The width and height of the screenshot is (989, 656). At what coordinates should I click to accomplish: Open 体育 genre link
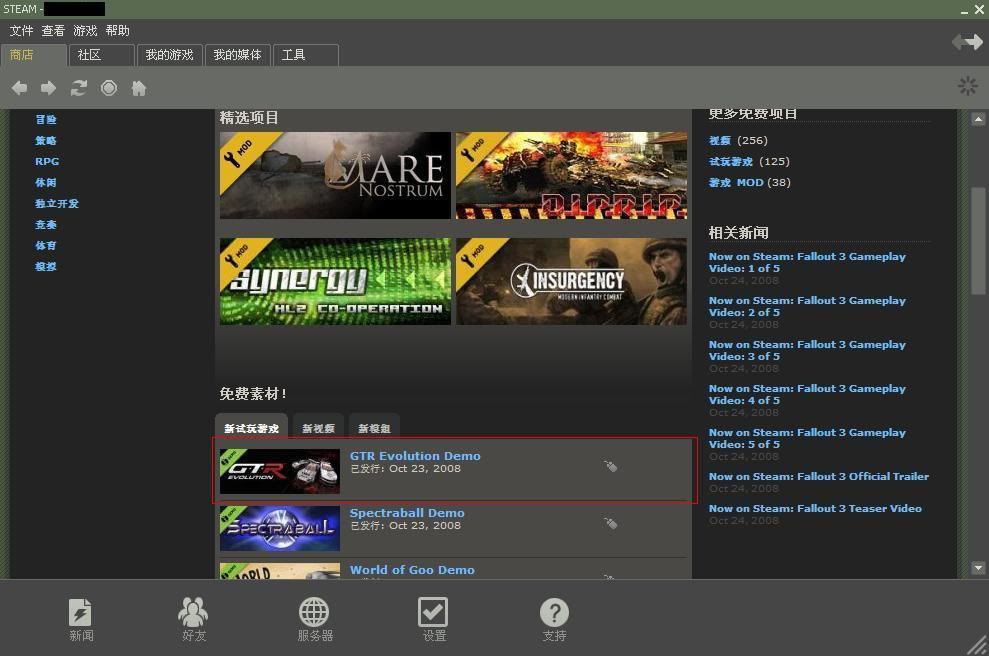46,245
